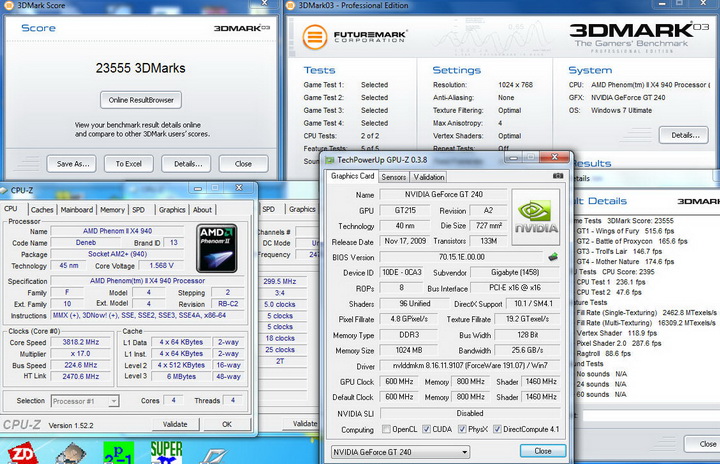Open the hard drive desktop shortcut icon
This screenshot has height=464, width=720.
tap(72, 454)
